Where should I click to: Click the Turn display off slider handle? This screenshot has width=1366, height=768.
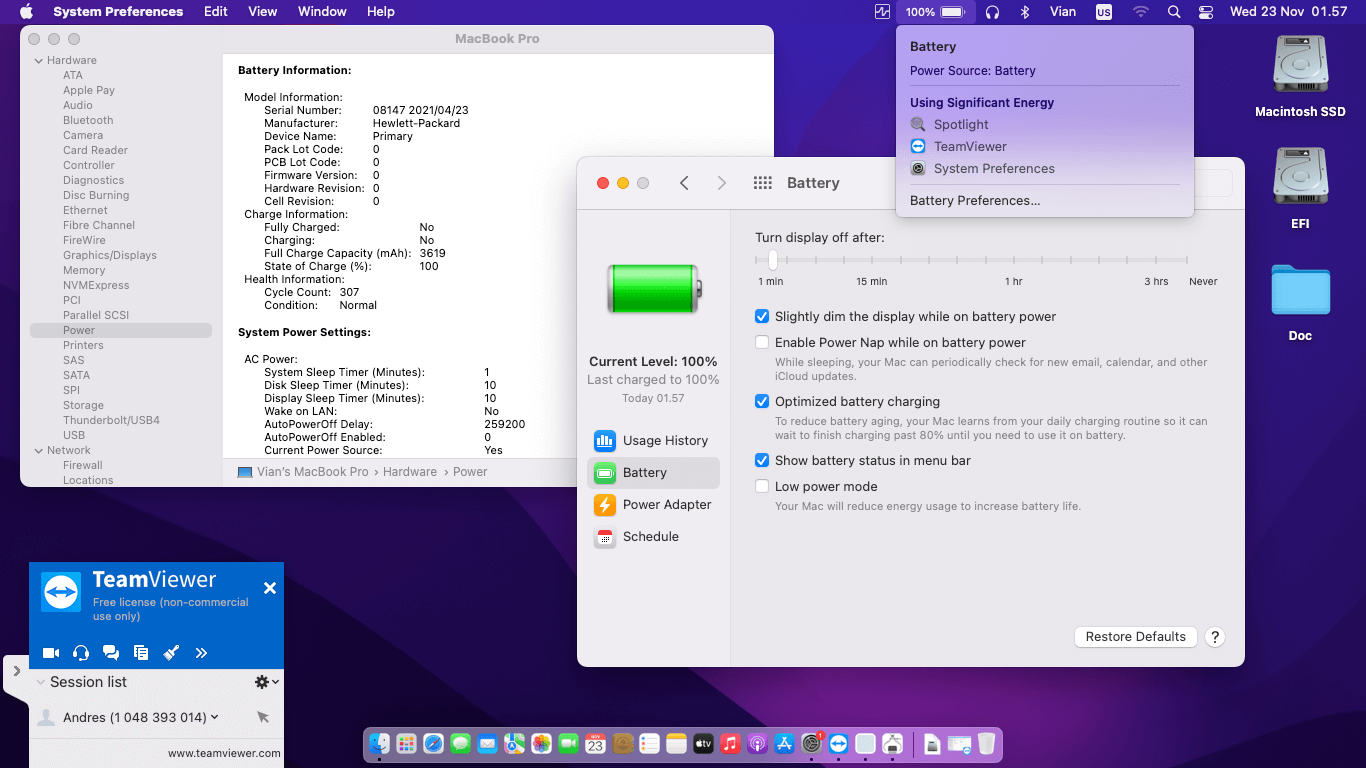click(x=773, y=260)
